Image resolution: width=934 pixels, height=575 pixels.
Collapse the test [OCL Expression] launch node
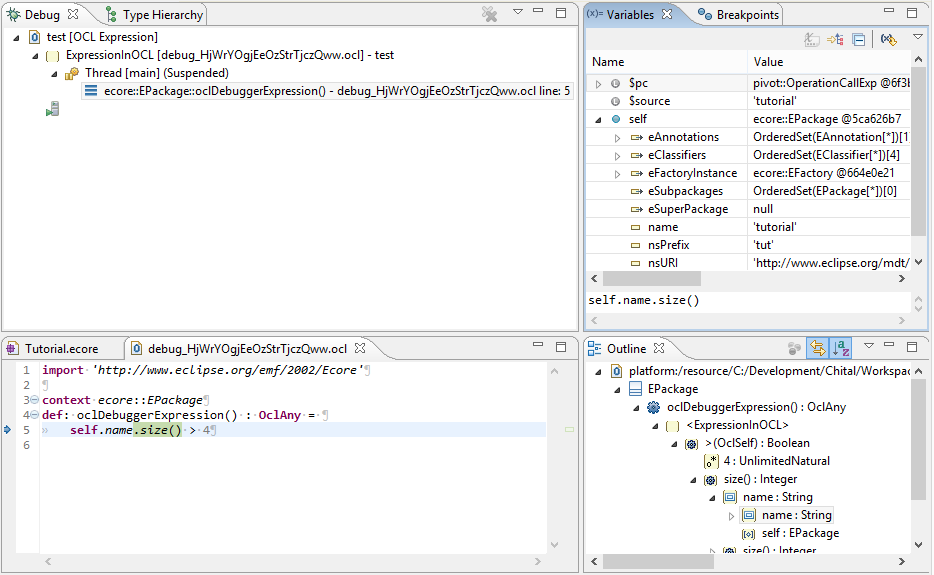(x=16, y=38)
